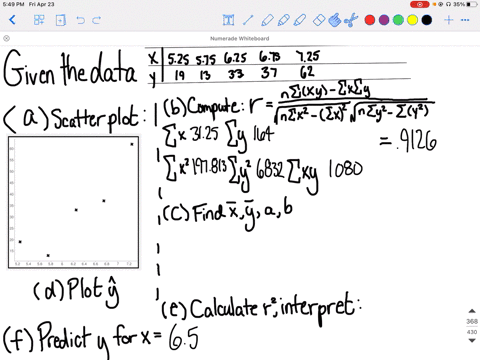Go to previous page with up arrow

472,311
